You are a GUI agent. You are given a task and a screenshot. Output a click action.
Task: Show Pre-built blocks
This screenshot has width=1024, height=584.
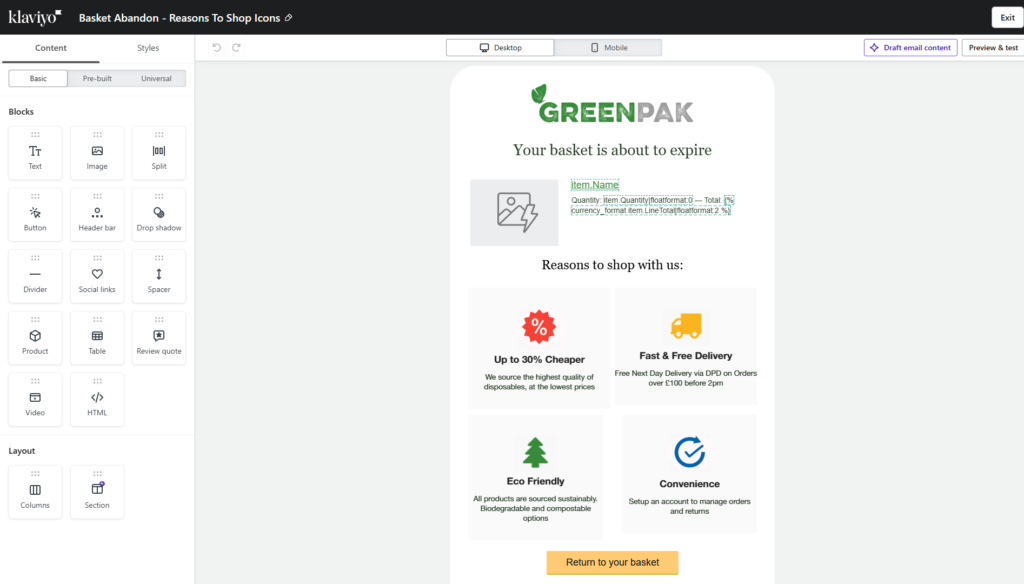coord(97,78)
